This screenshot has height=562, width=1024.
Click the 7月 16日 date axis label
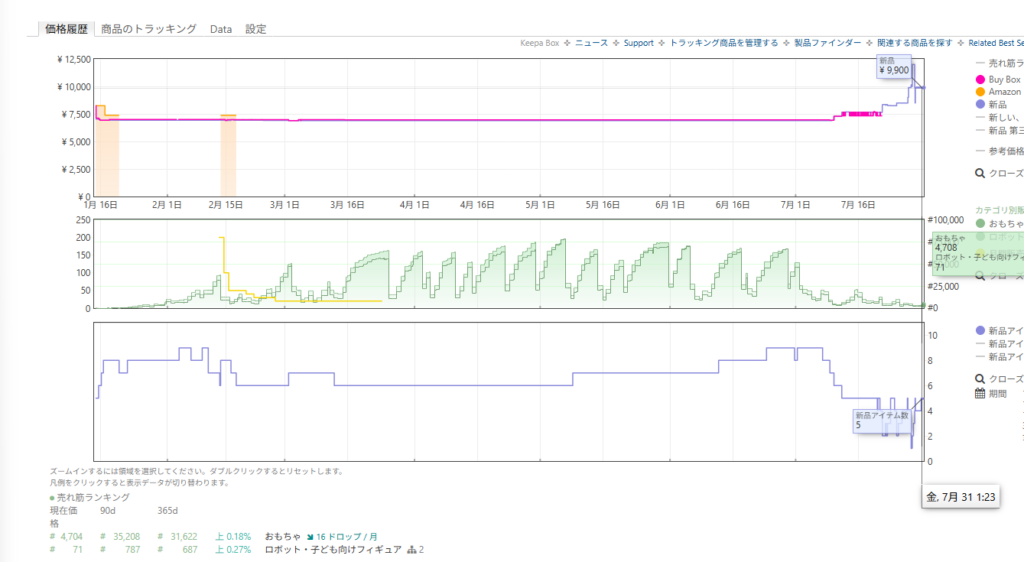click(857, 205)
